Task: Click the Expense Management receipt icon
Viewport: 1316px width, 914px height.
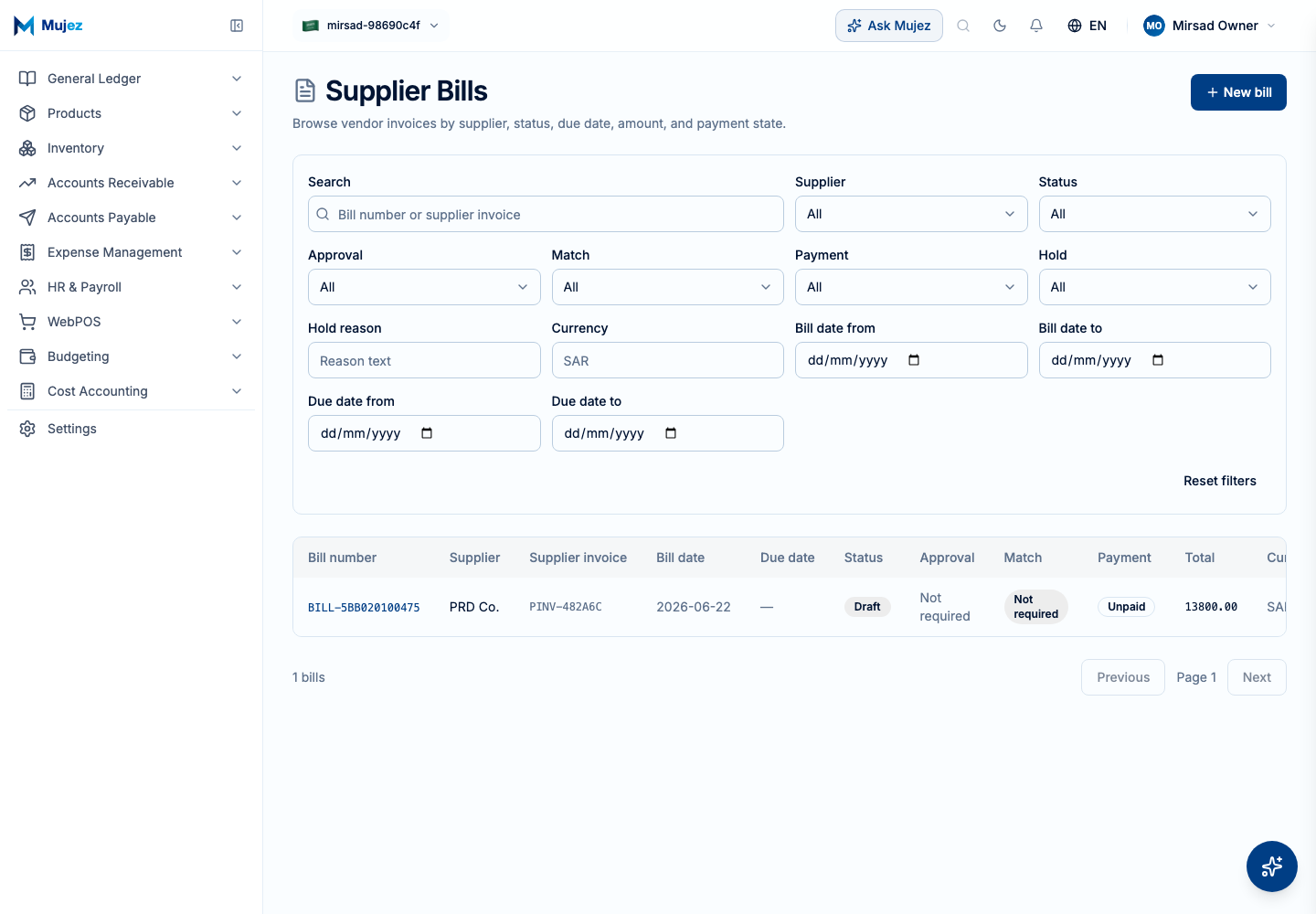Action: tap(27, 252)
